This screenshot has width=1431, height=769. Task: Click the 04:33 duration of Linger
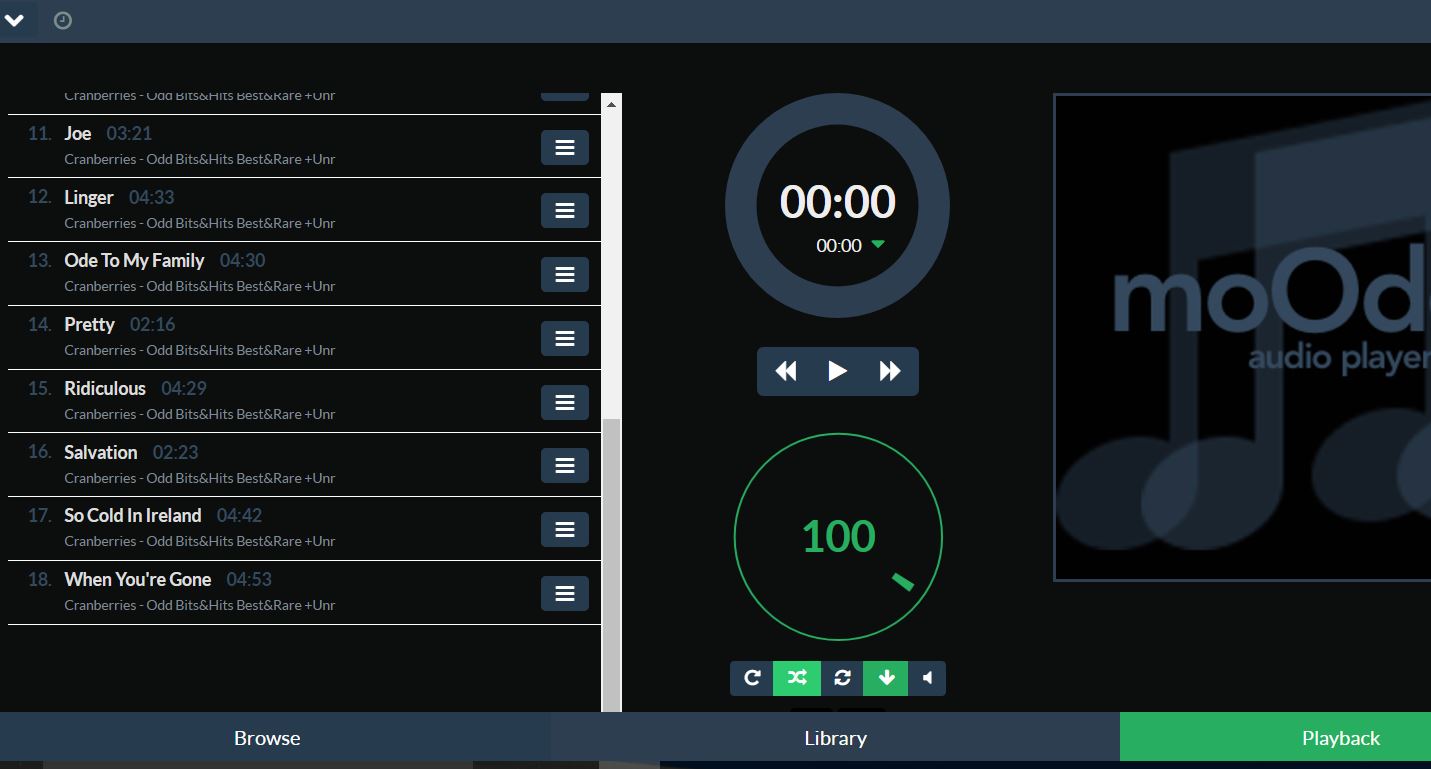tap(152, 197)
